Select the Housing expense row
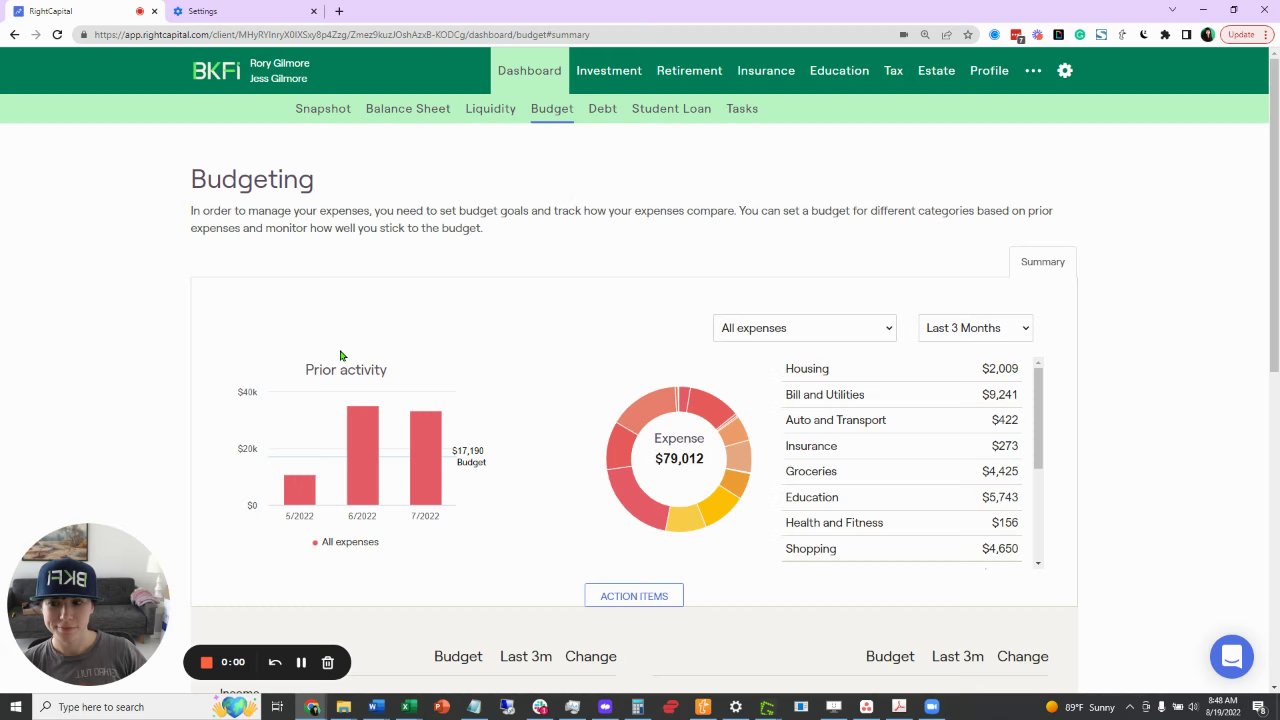Screen dimensions: 1280x720 pos(901,369)
